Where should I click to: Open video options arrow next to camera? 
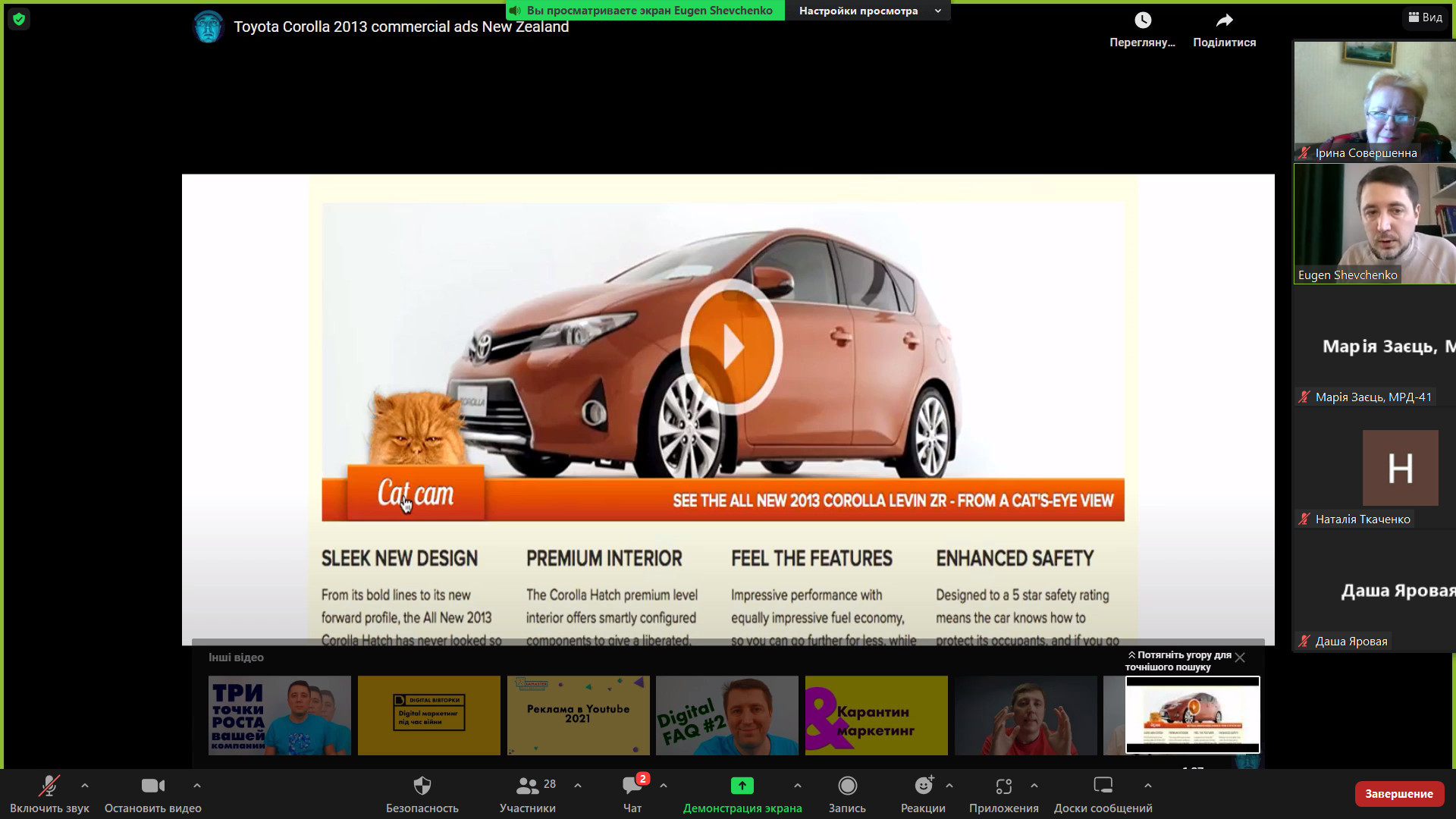[x=197, y=786]
